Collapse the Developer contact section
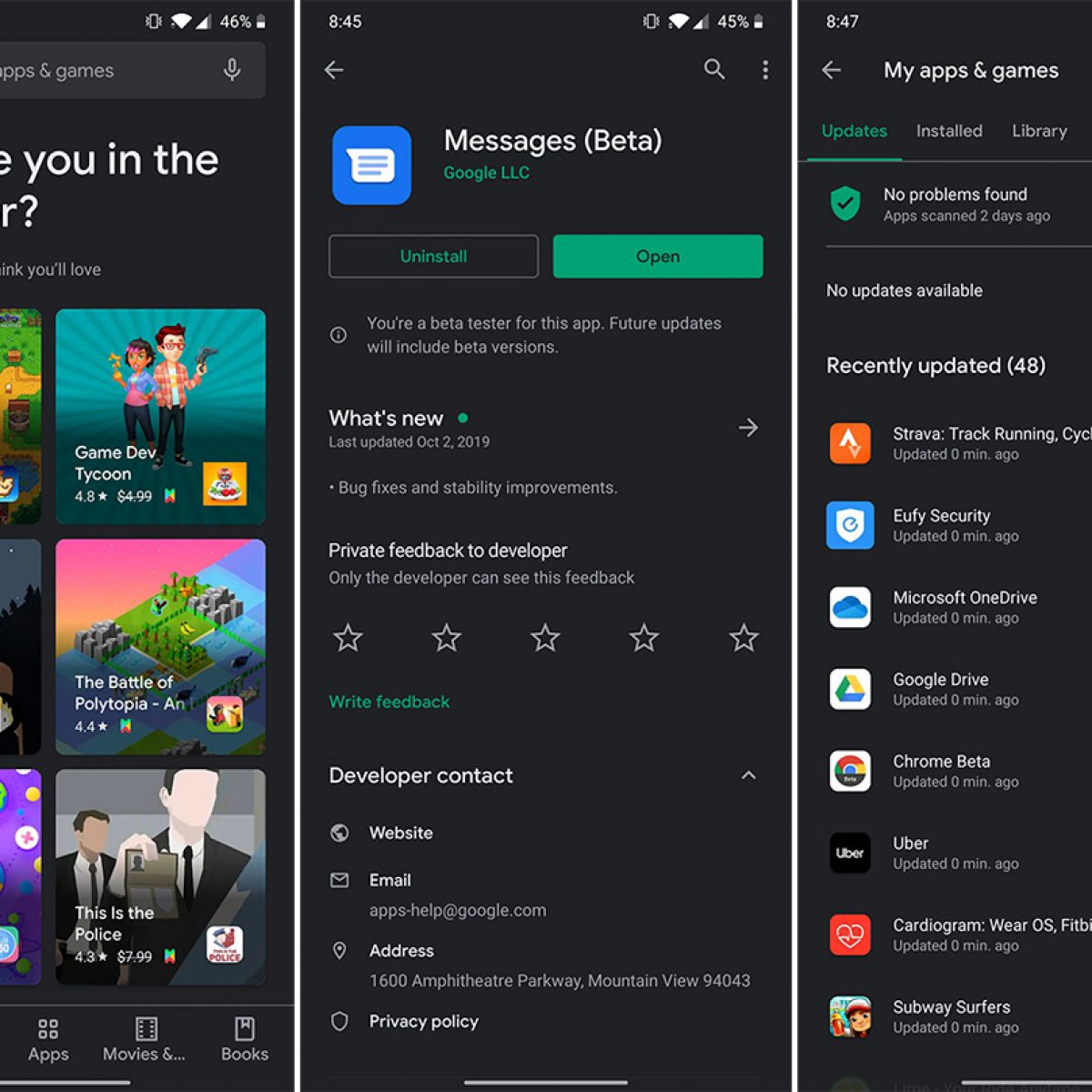Screen dimensions: 1092x1092 pyautogui.click(x=748, y=775)
